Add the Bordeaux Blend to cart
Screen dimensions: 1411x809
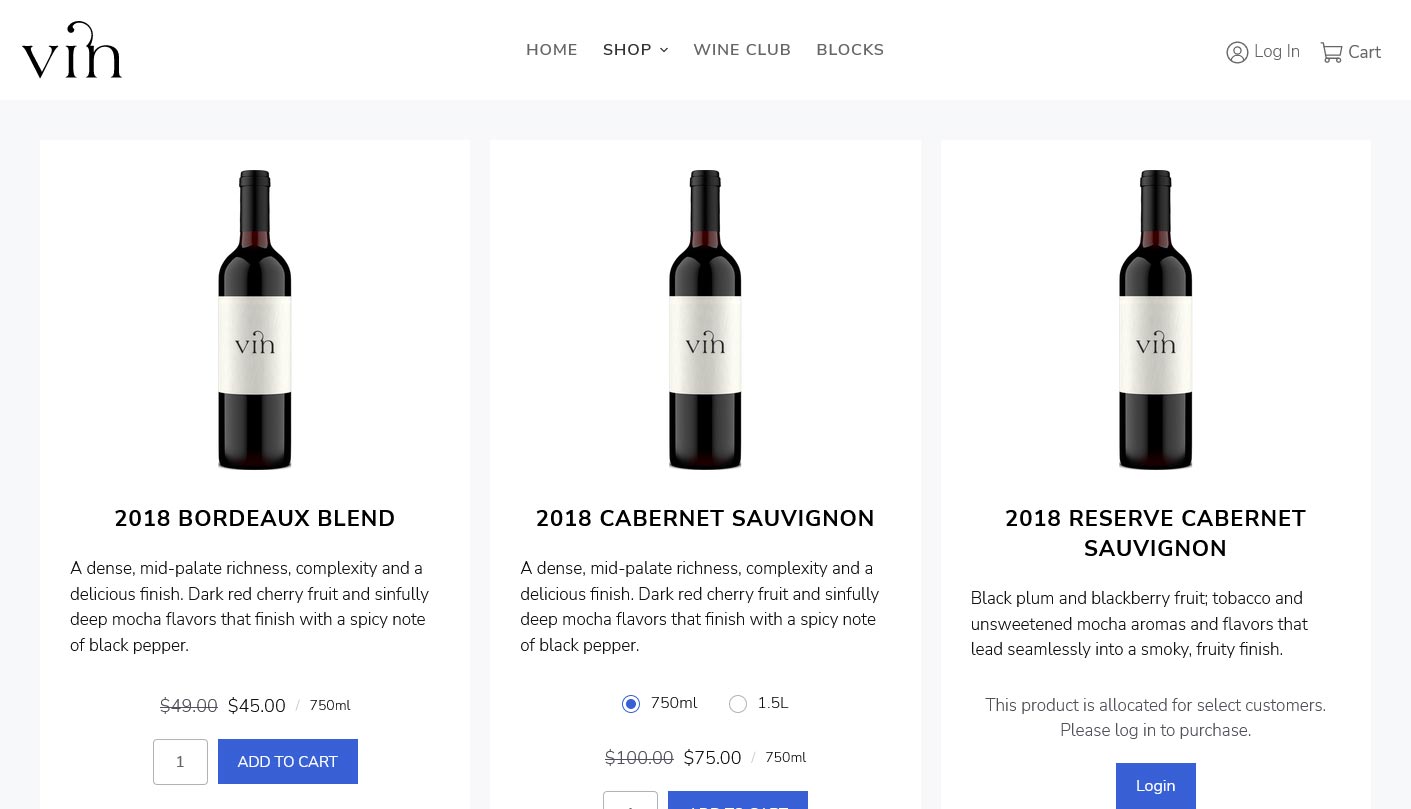[x=287, y=762]
